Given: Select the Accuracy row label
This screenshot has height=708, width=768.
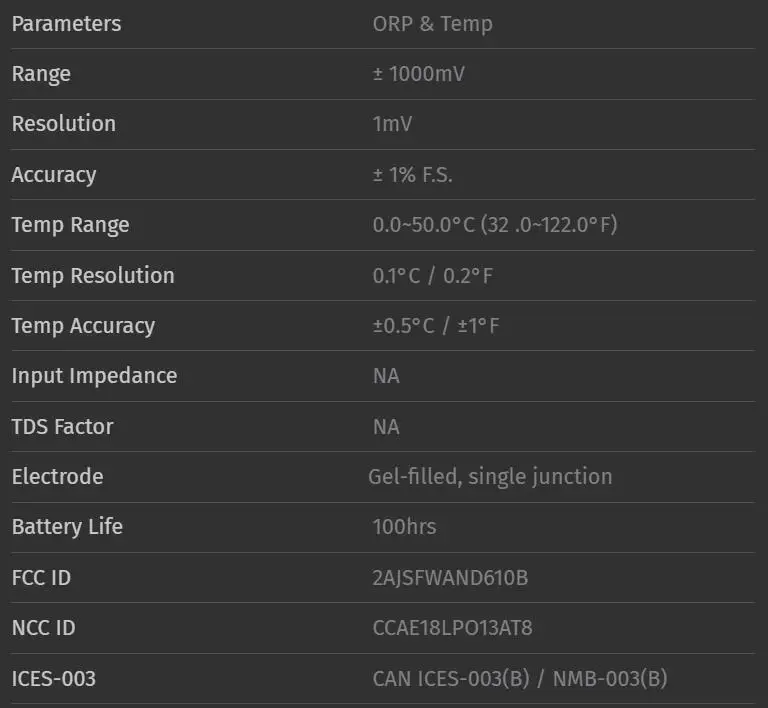Looking at the screenshot, I should 54,175.
